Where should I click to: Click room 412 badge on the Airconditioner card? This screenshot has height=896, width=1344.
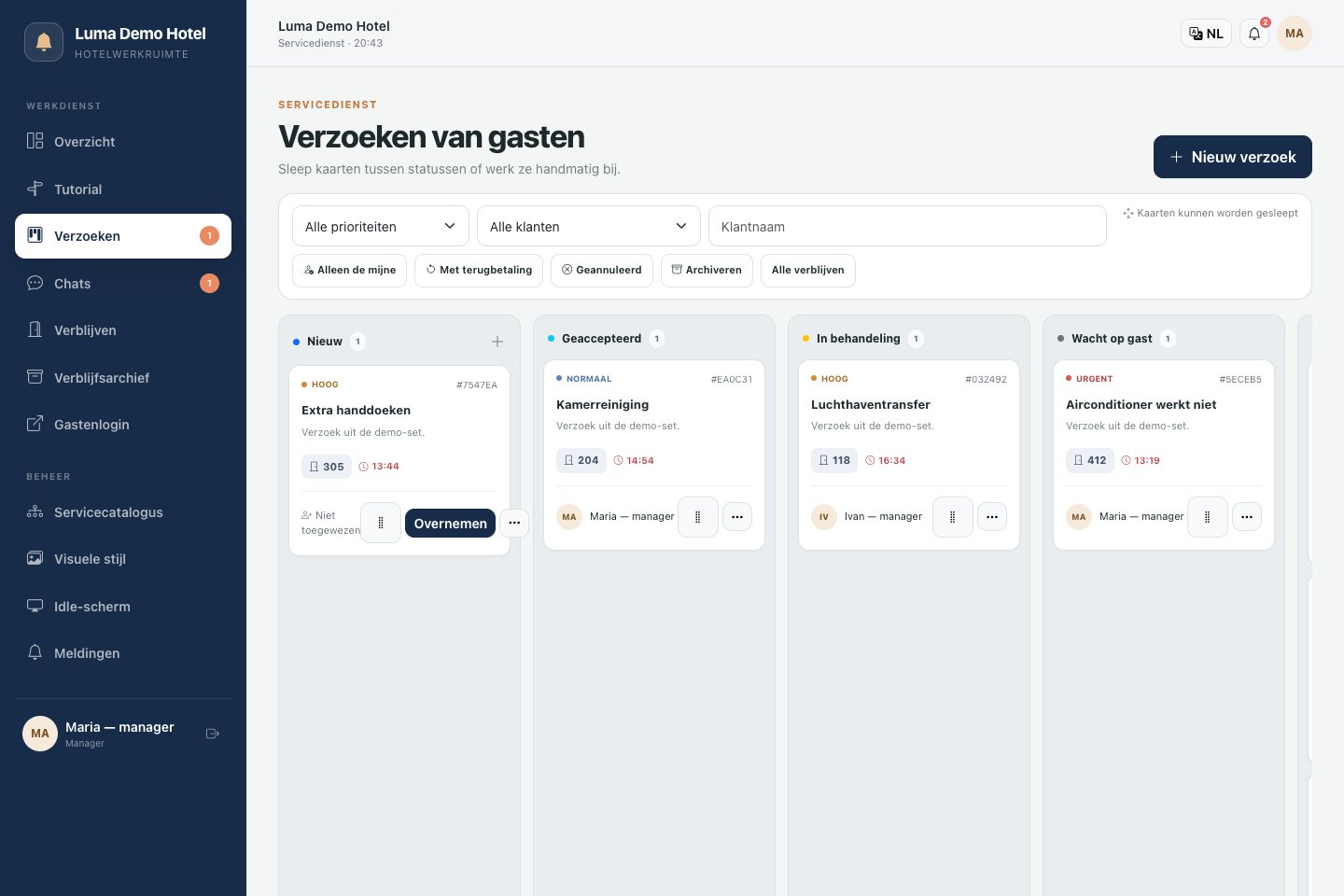click(x=1090, y=460)
